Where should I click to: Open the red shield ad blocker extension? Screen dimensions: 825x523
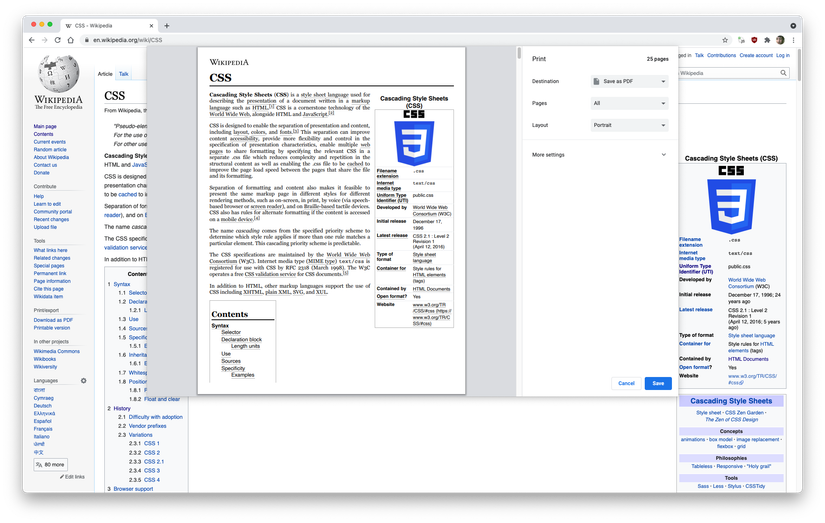[754, 40]
